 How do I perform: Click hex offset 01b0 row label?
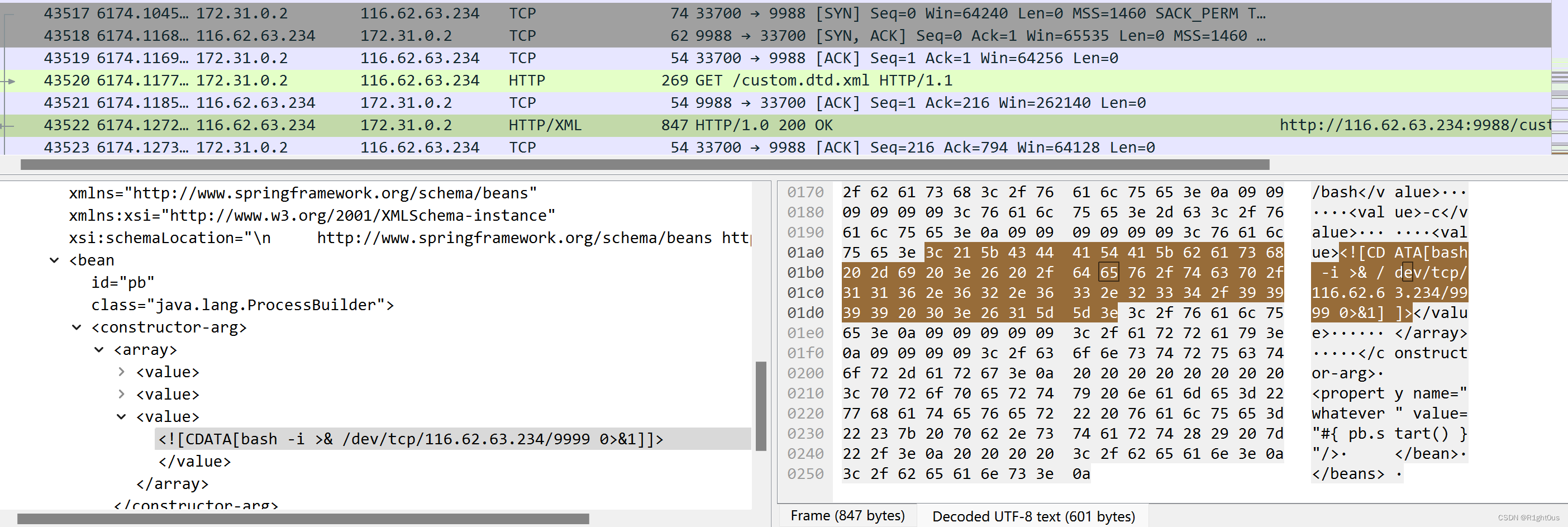[805, 272]
